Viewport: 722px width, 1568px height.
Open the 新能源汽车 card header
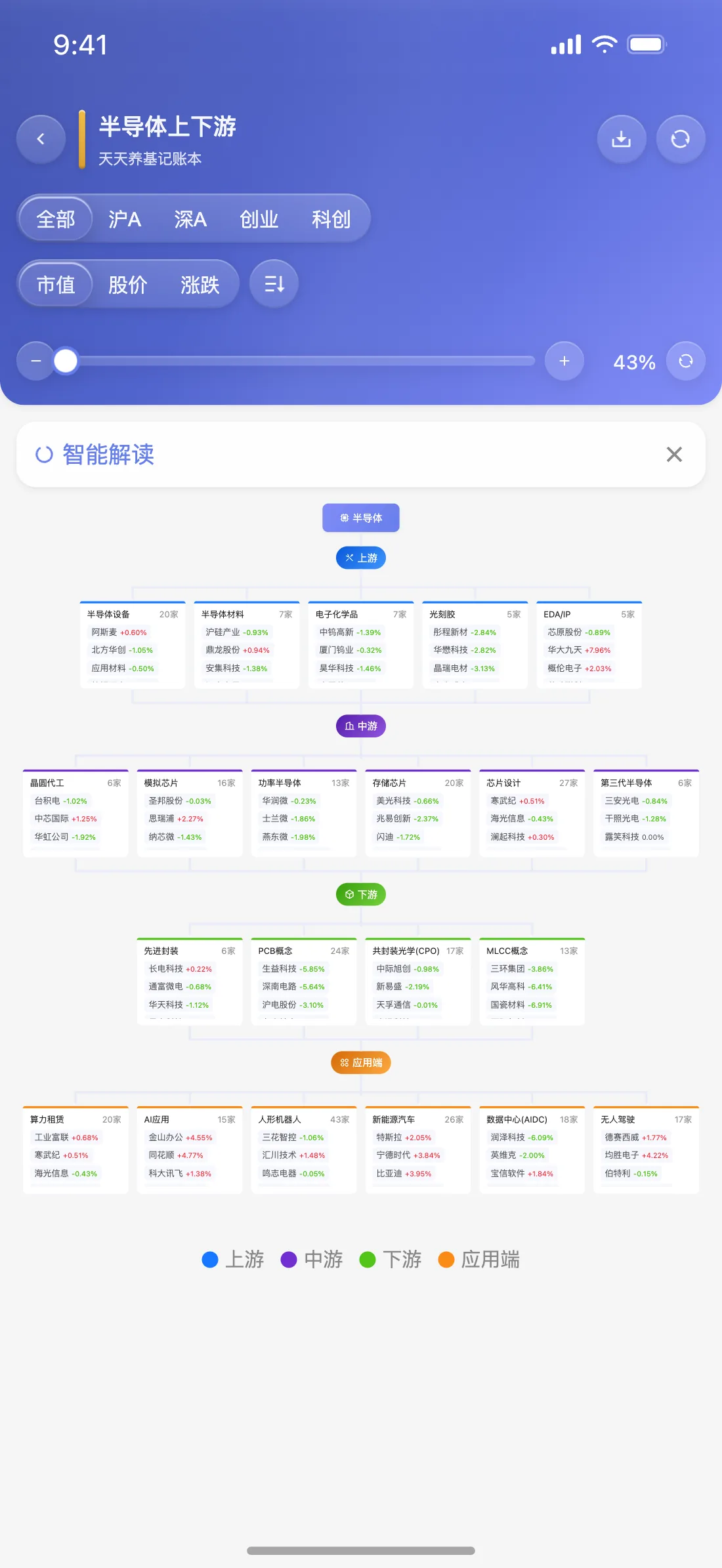(x=418, y=1119)
